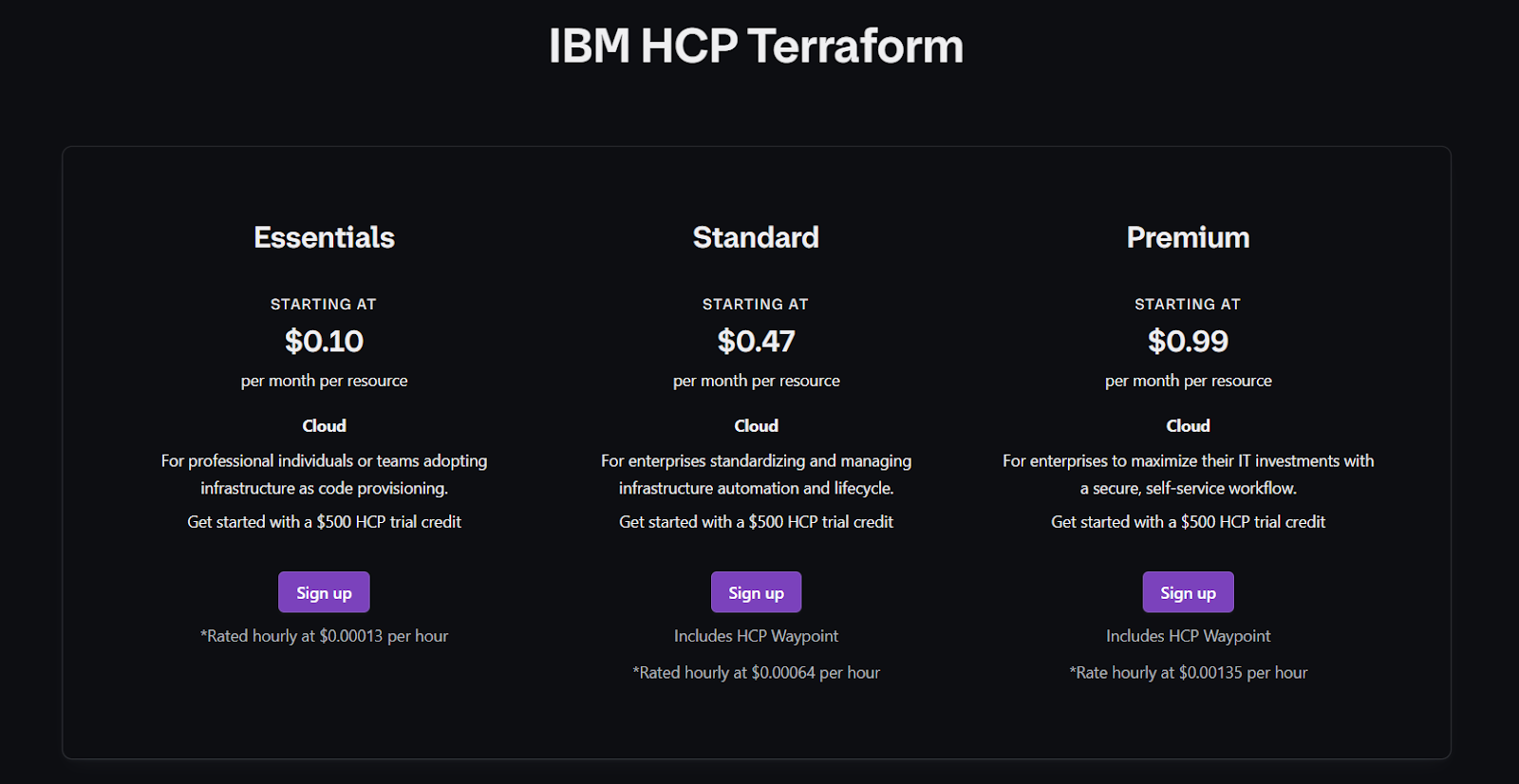The width and height of the screenshot is (1519, 784).
Task: Click Essentials "Get started with a $500 HCP trial credit"
Action: tap(324, 522)
